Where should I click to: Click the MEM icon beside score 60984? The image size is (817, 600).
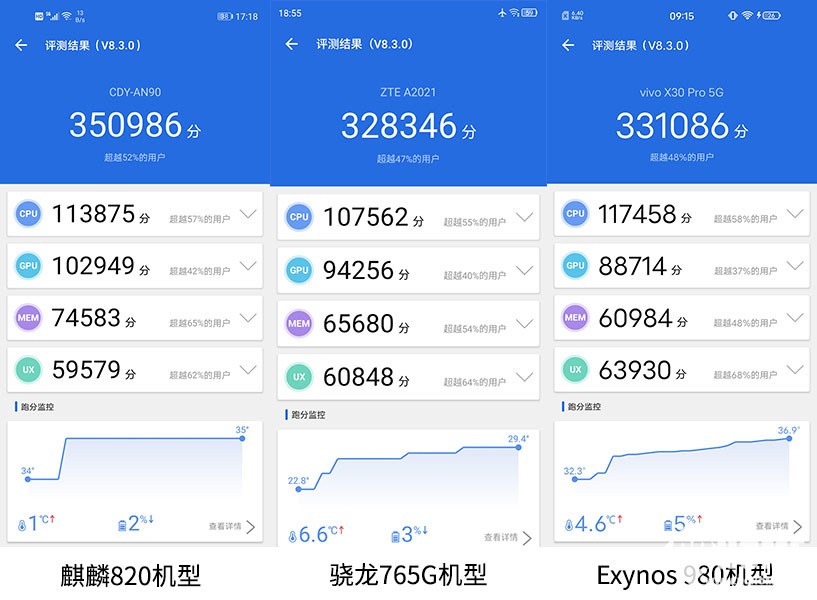[575, 318]
